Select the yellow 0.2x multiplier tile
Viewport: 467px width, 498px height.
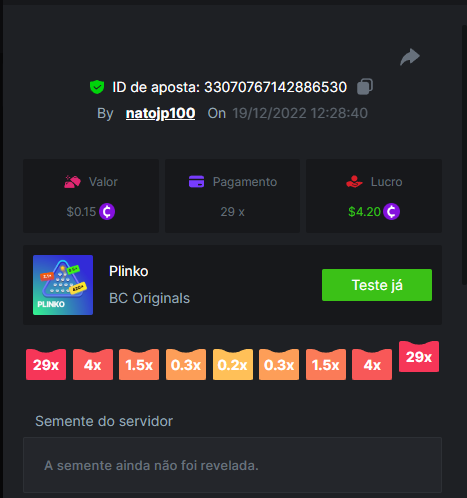233,365
